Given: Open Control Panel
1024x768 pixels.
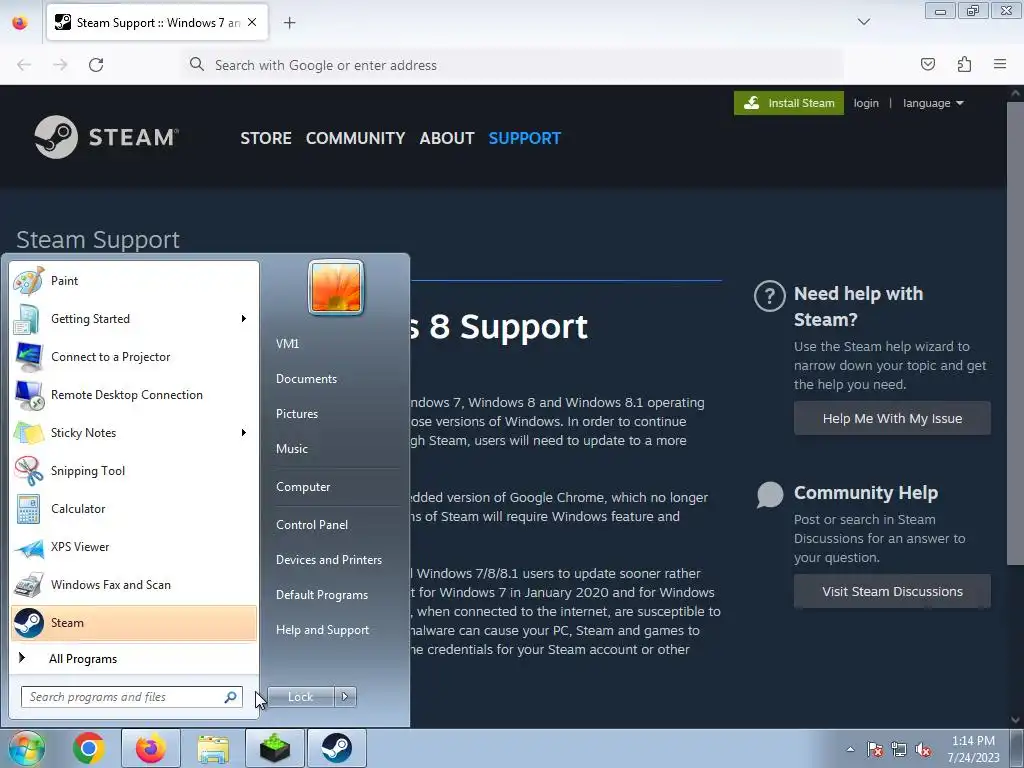Looking at the screenshot, I should click(x=312, y=525).
